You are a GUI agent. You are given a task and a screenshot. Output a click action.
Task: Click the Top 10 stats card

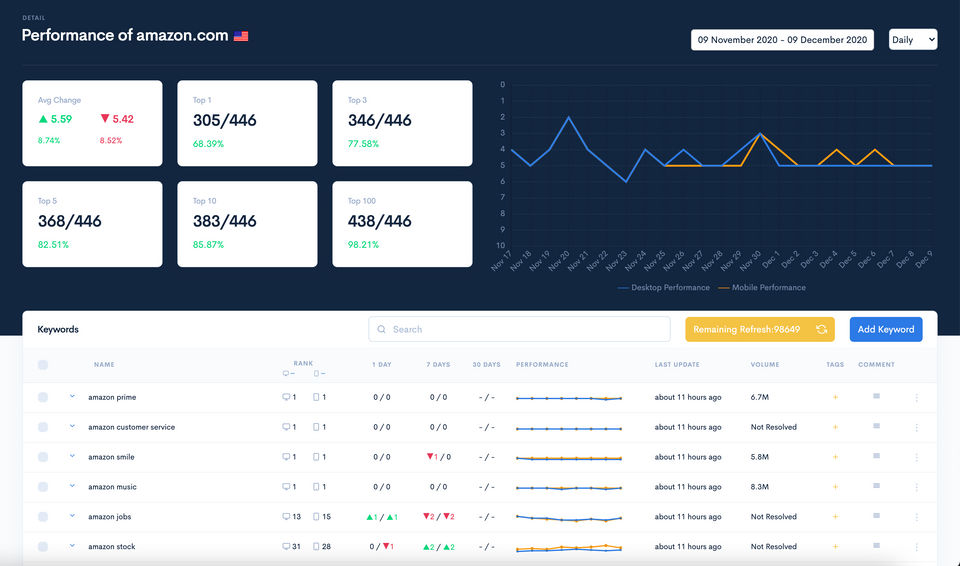[x=247, y=224]
